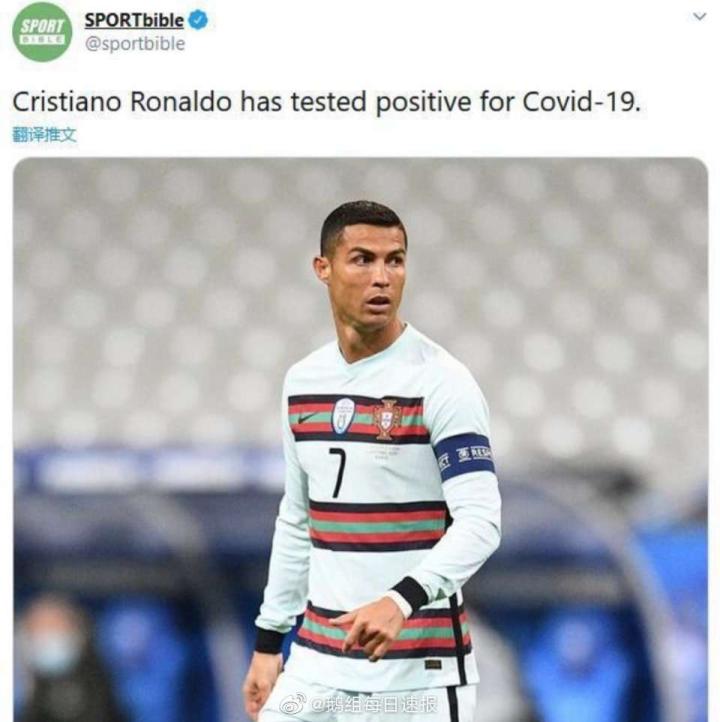This screenshot has width=720, height=722.
Task: Click the oval competition badge on the shirt
Action: click(343, 416)
